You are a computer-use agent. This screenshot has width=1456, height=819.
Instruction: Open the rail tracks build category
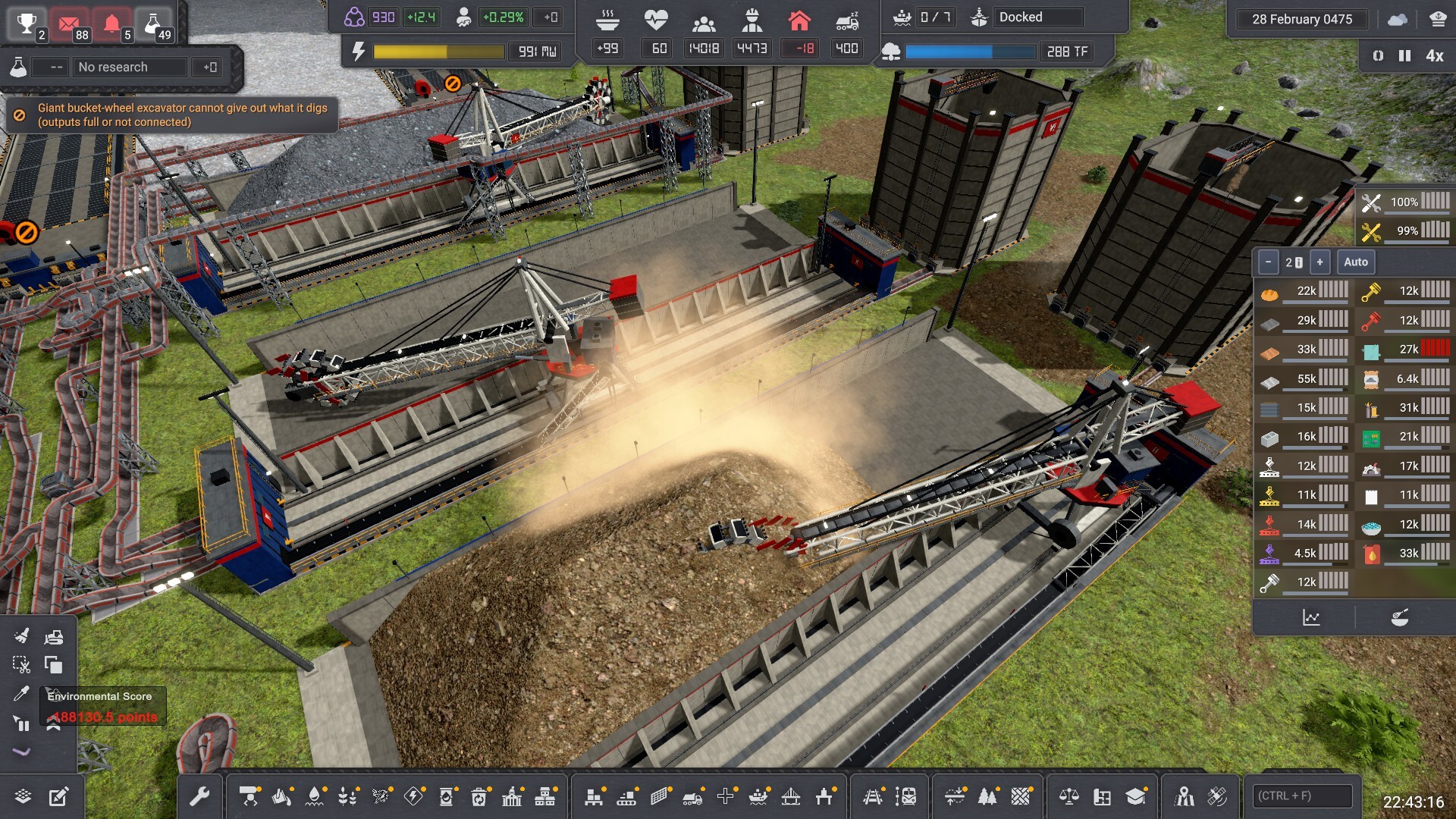[873, 796]
